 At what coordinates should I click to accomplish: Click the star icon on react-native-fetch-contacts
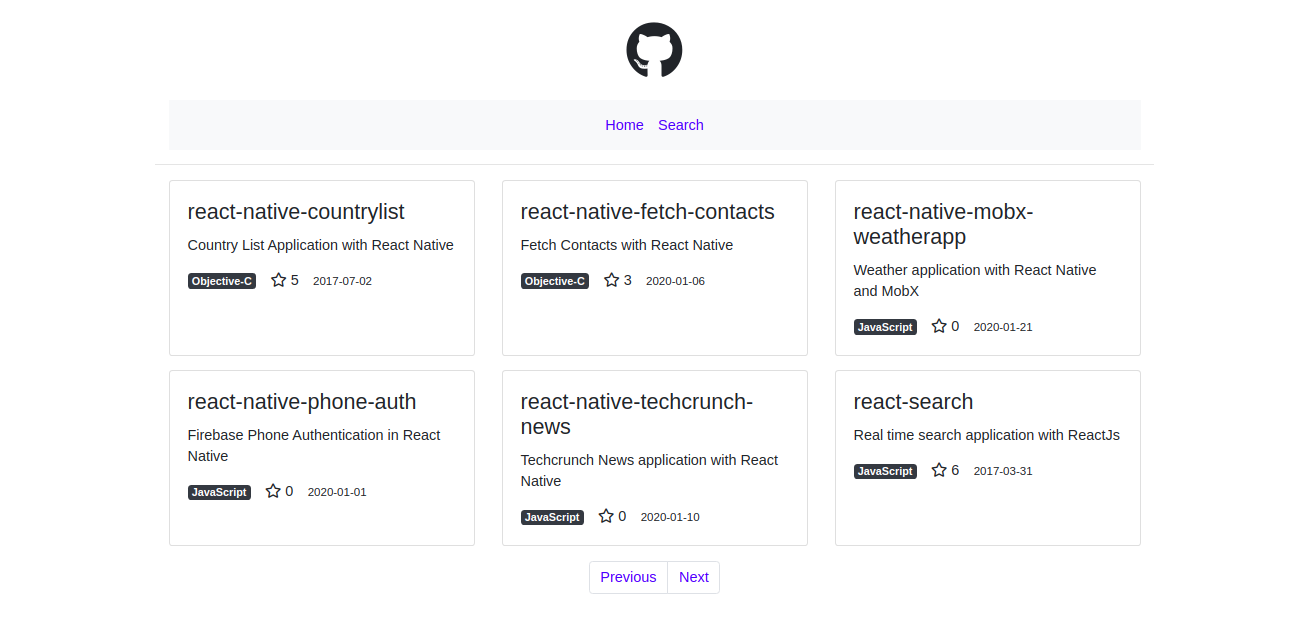(611, 281)
